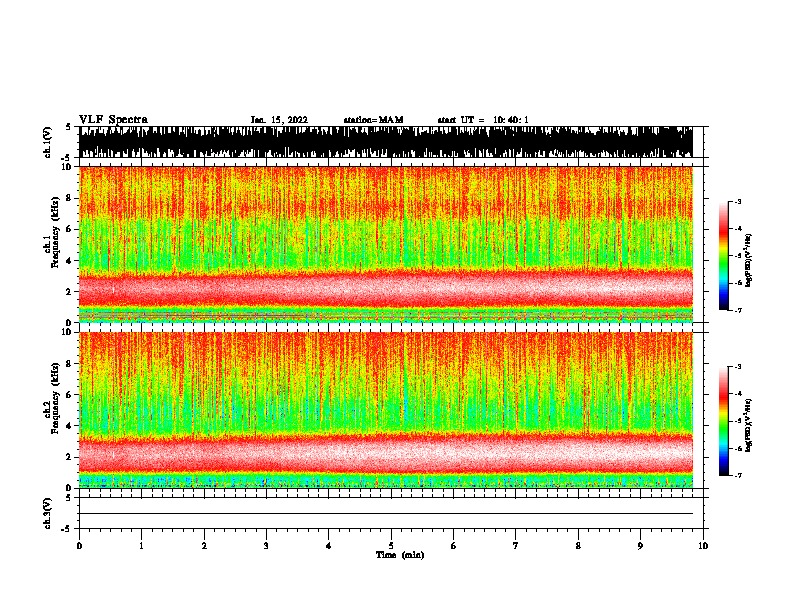This screenshot has height=612, width=792.
Task: Click time-axis tick label "1"
Action: point(141,546)
